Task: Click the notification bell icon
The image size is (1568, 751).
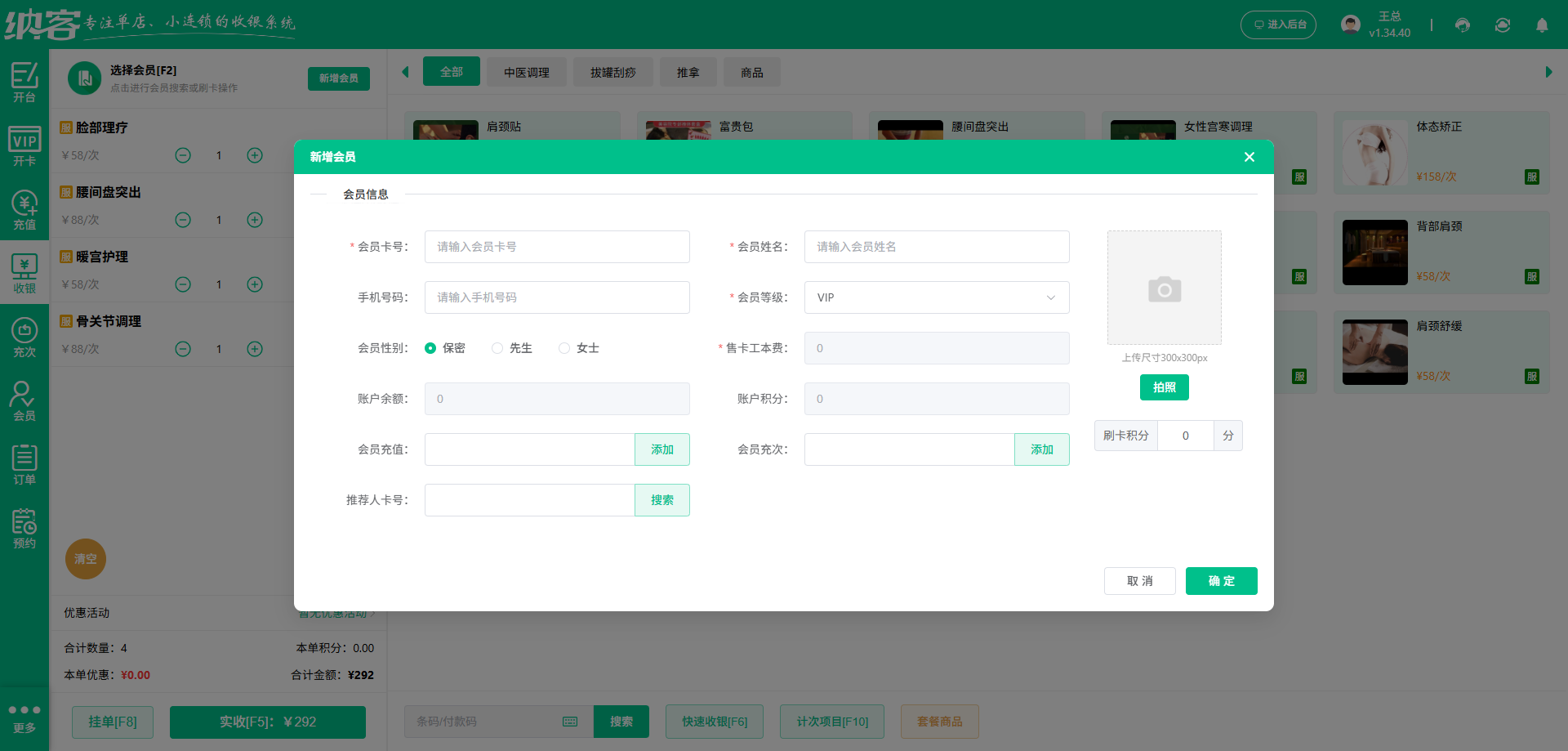Action: [x=1542, y=25]
